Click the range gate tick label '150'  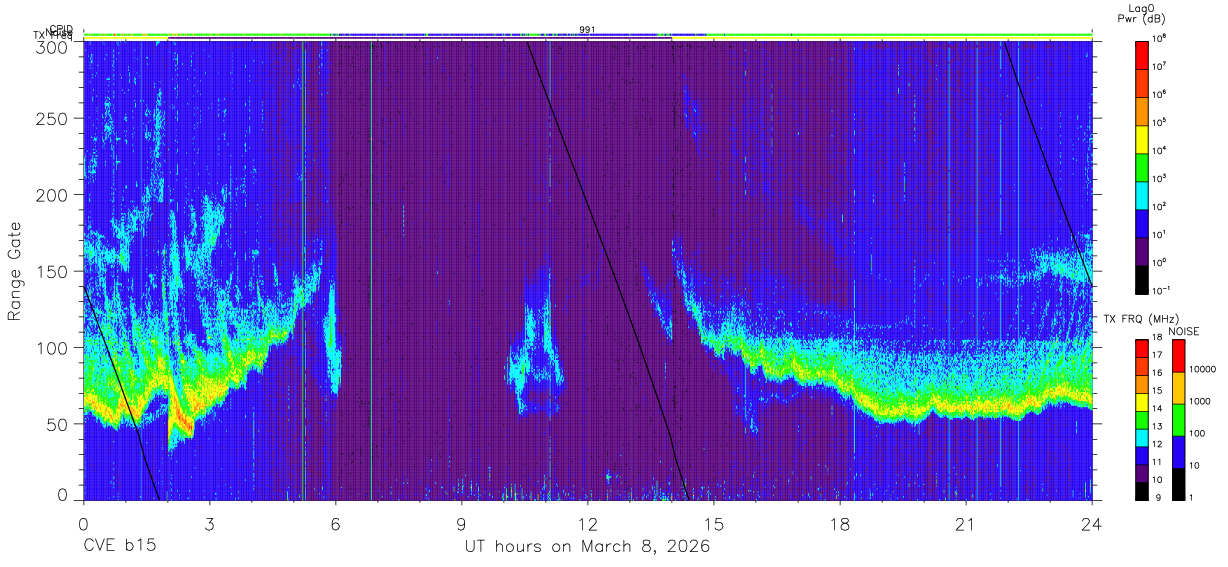[x=54, y=271]
